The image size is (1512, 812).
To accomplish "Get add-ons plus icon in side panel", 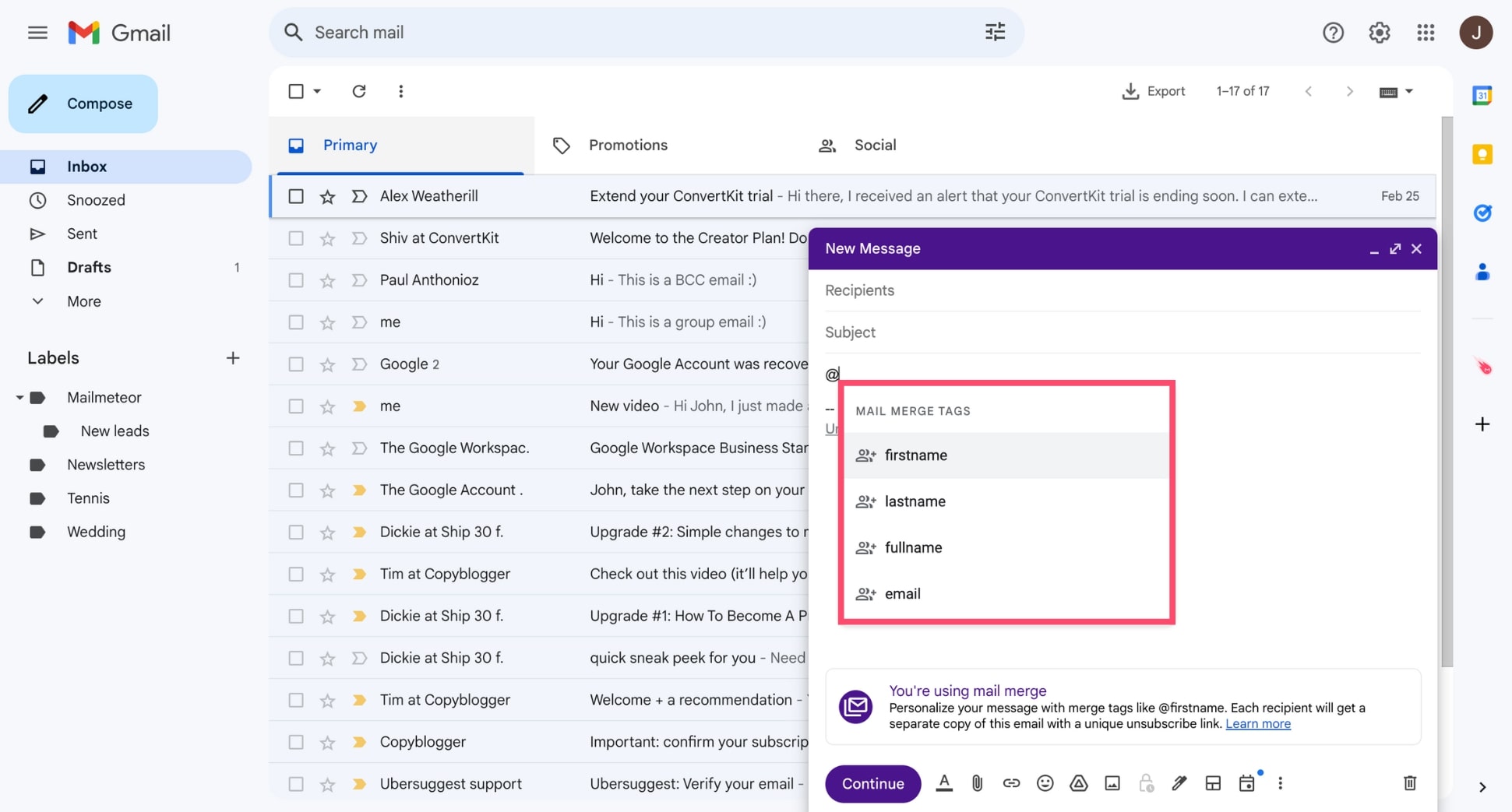I will tap(1482, 424).
